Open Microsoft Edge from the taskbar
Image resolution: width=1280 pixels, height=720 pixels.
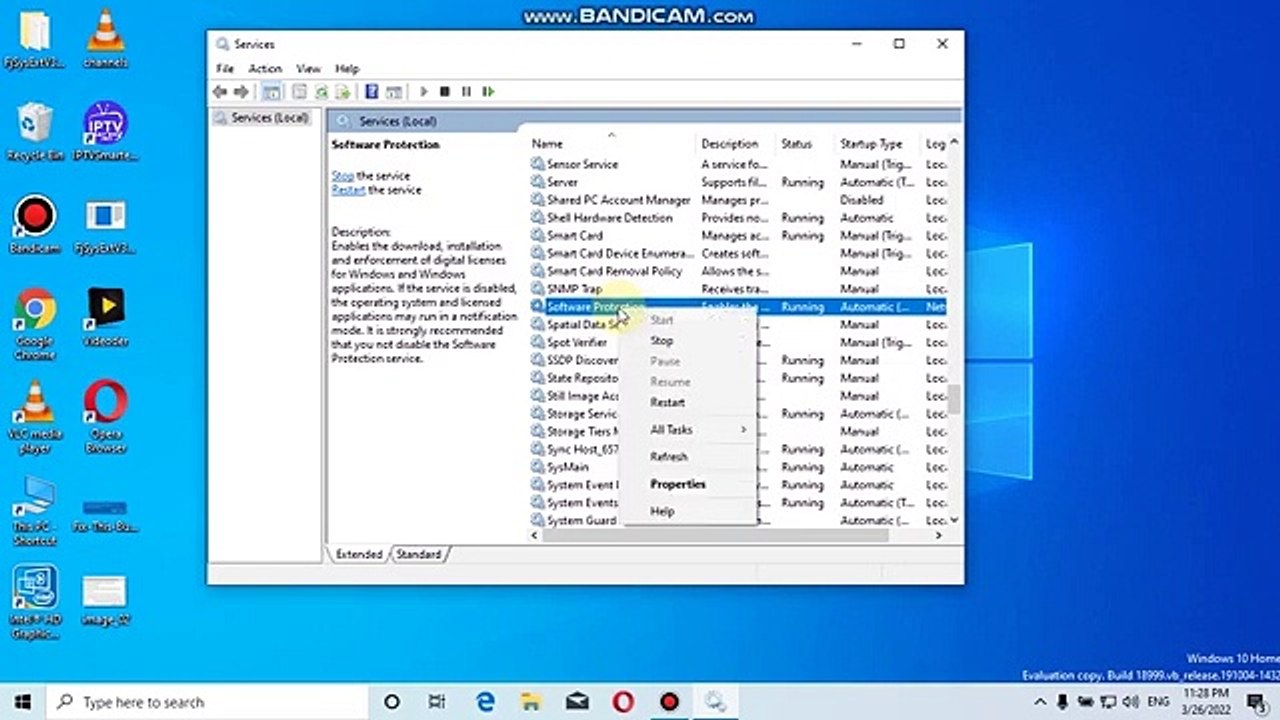point(486,702)
